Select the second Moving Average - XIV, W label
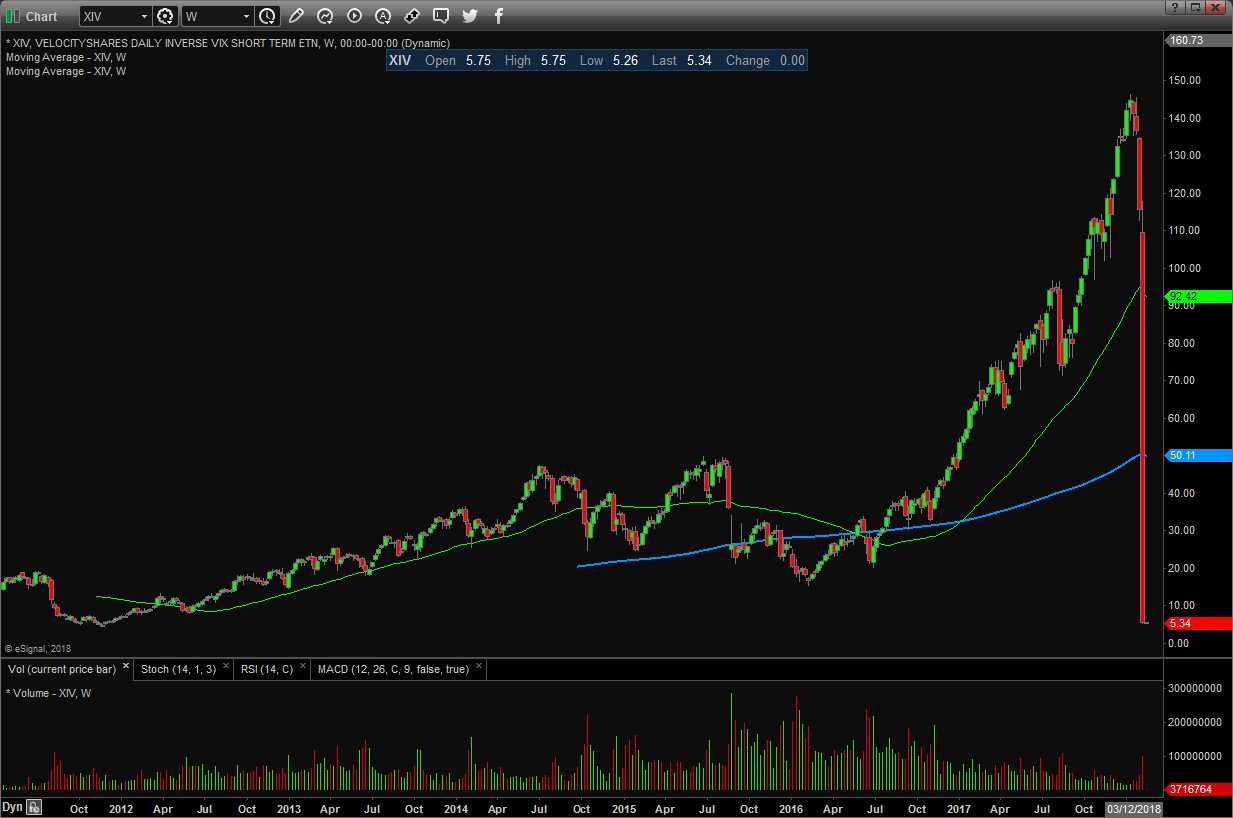This screenshot has height=818, width=1233. tap(66, 71)
